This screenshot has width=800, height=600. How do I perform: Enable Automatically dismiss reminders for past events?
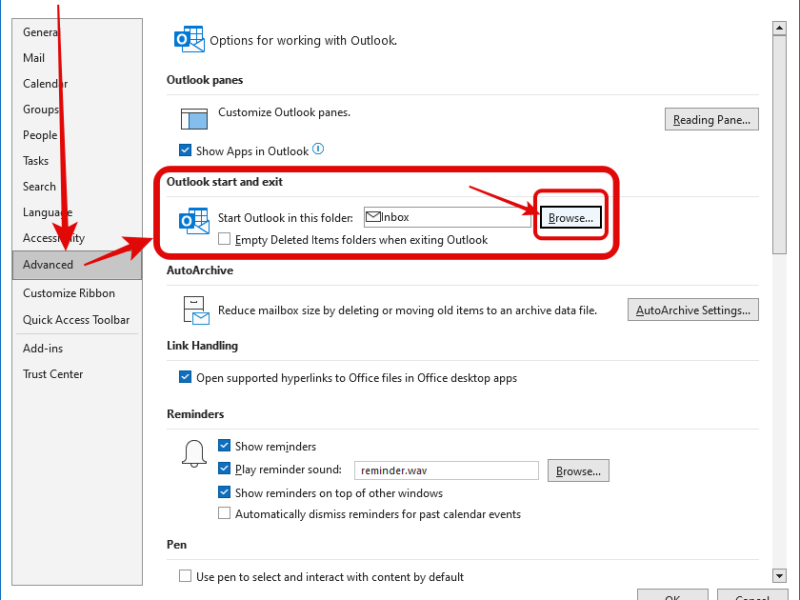(224, 513)
